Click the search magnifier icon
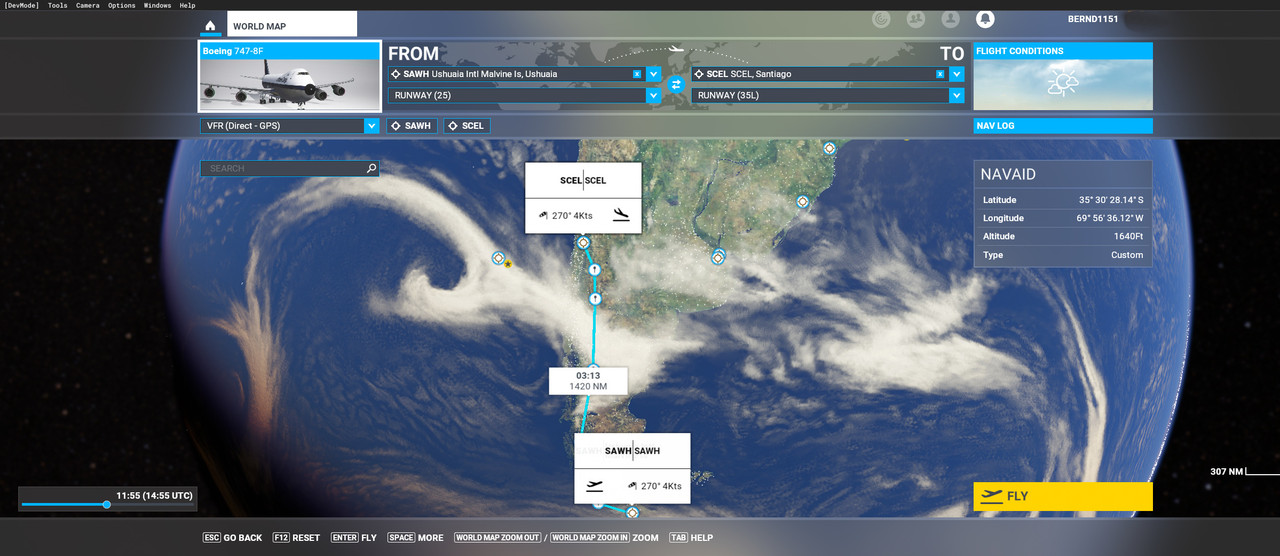Screen dimensions: 1280x556 (372, 169)
